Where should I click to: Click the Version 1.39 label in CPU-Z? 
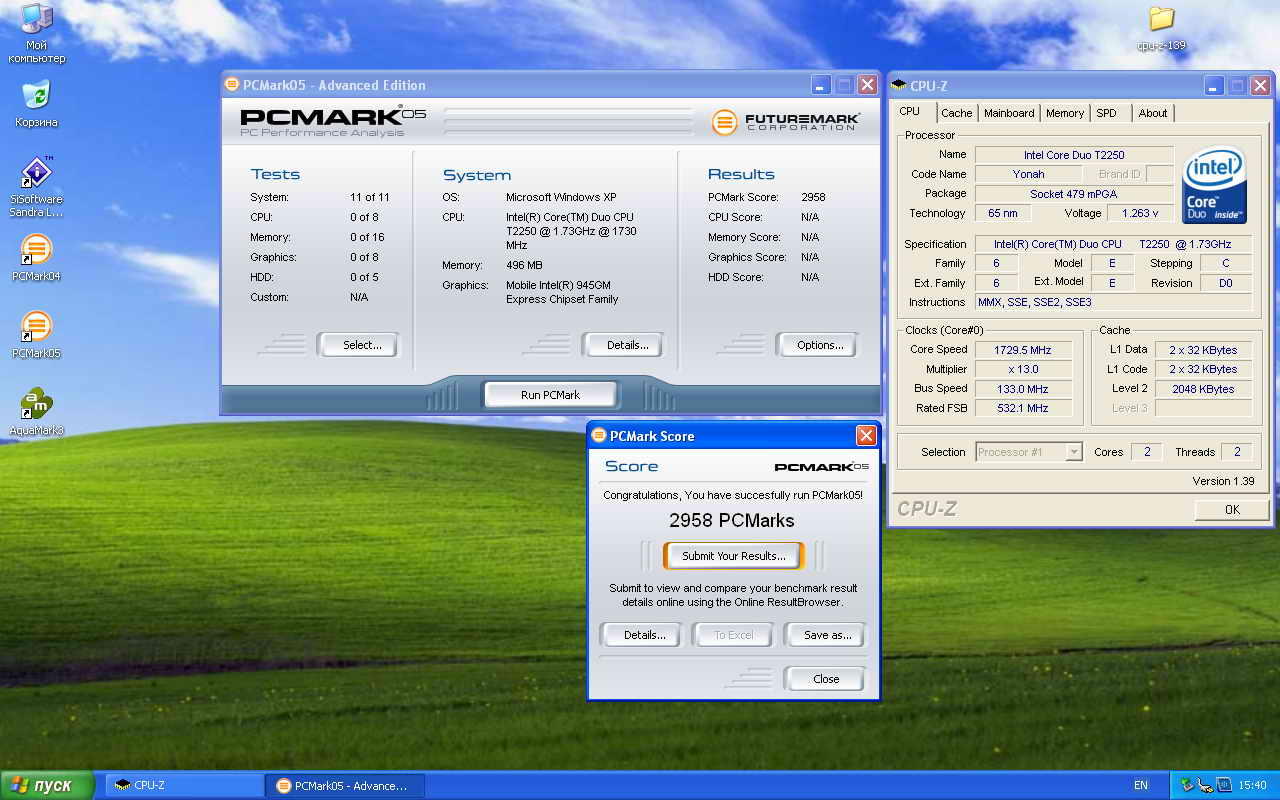point(1223,481)
